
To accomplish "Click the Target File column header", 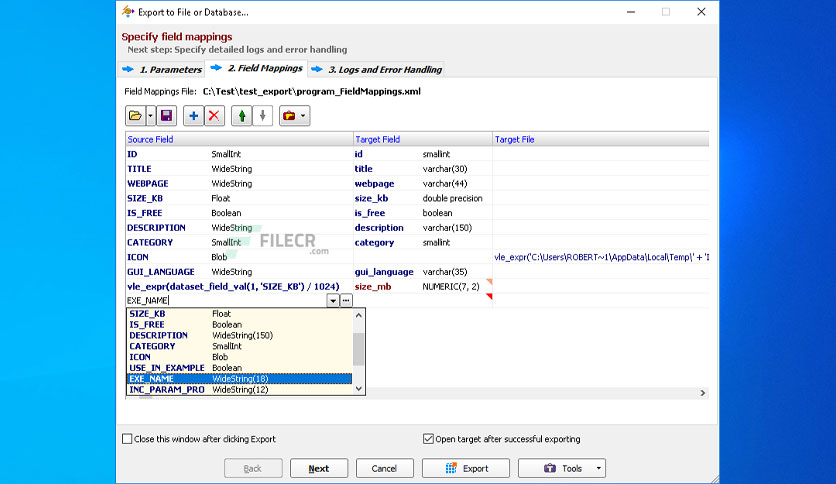I will (x=601, y=139).
